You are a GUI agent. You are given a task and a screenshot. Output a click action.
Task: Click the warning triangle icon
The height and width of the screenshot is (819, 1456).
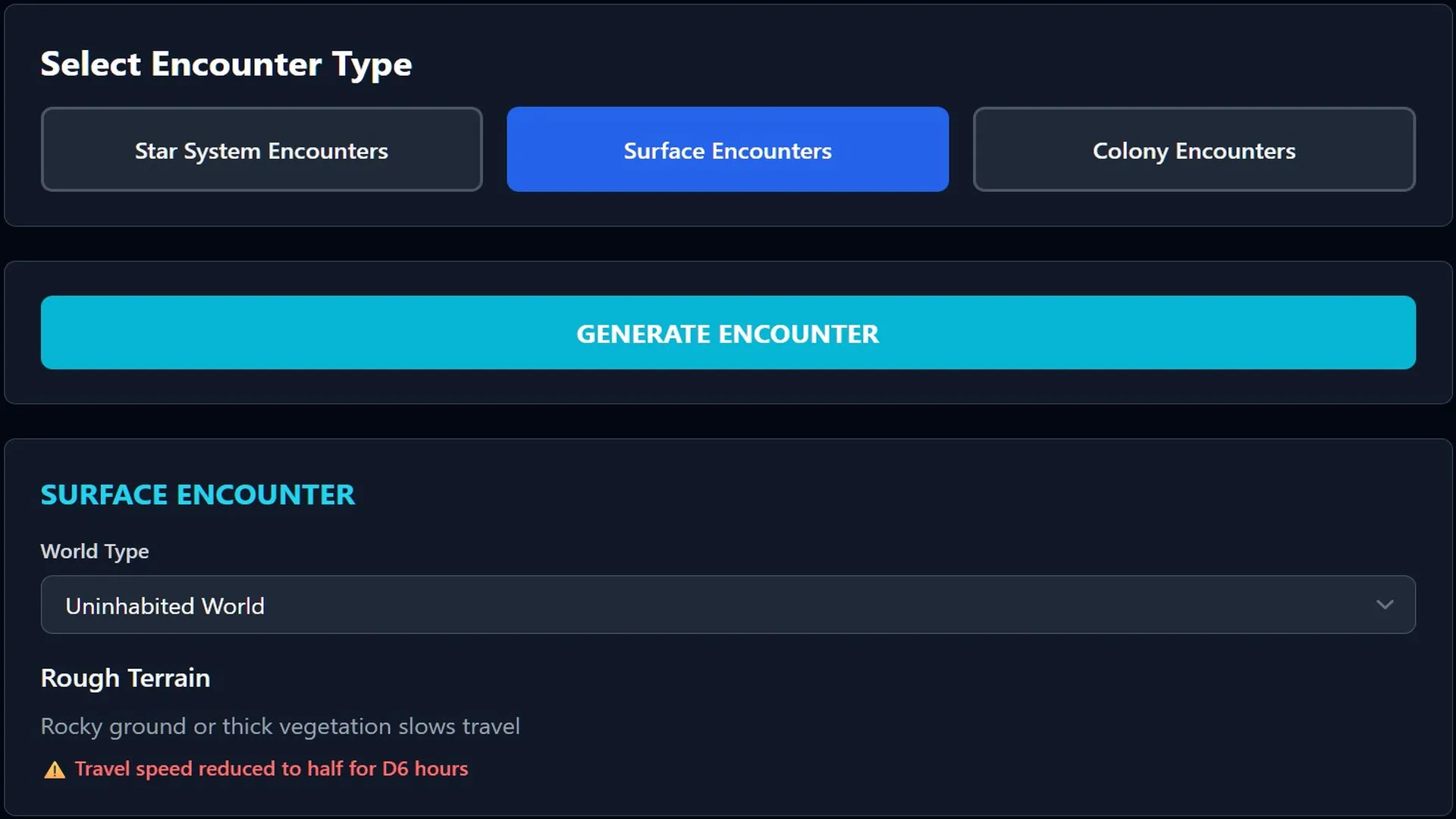(55, 770)
